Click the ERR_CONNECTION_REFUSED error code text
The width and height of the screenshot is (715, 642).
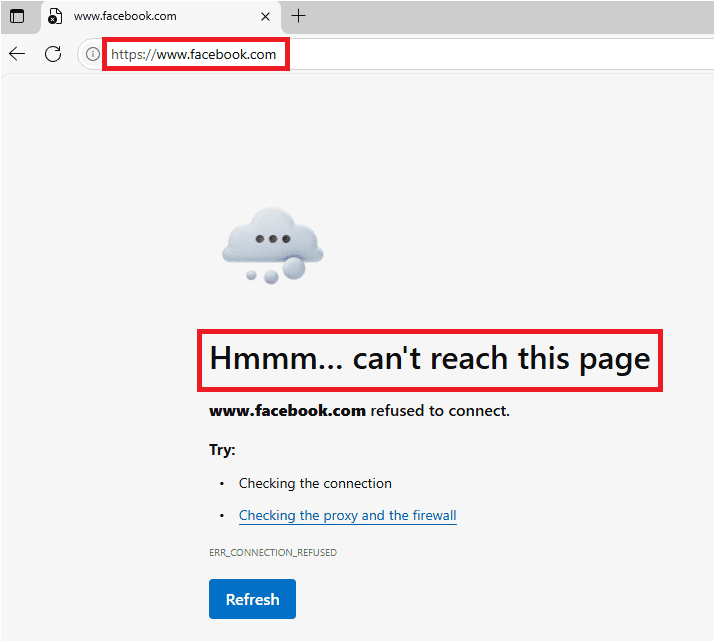point(273,553)
